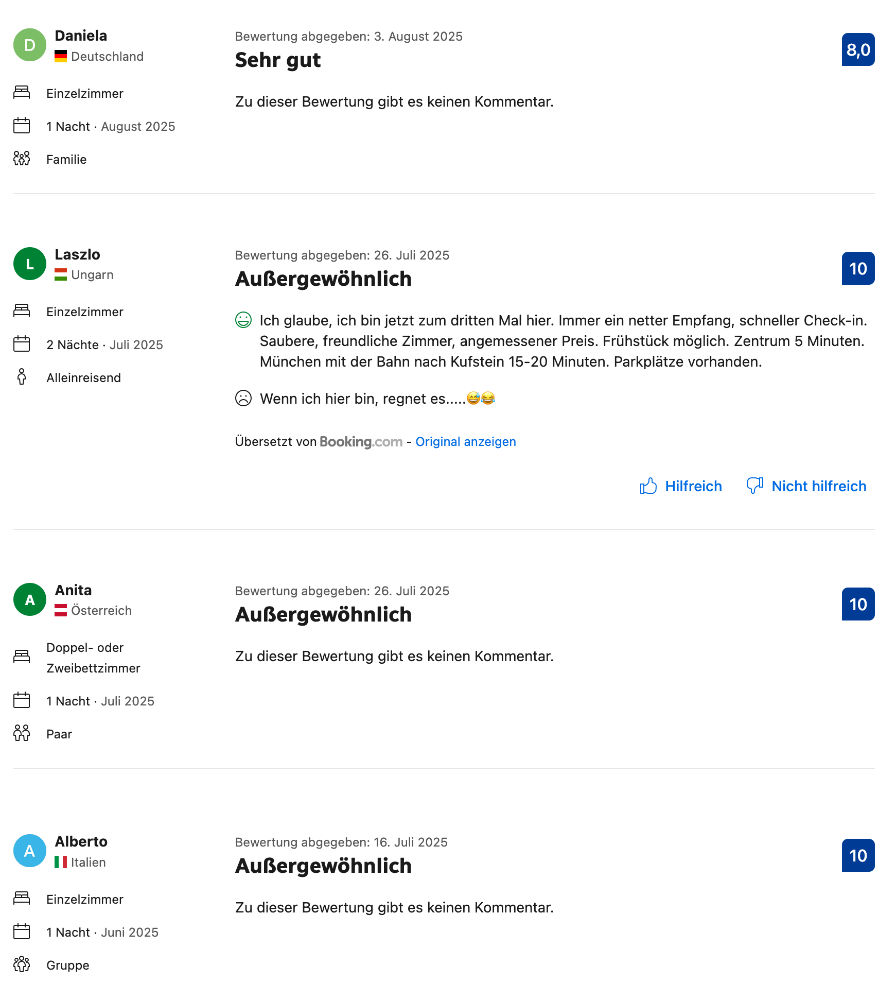Click the Außergewöhnlich title of Anita's review

coord(323,615)
